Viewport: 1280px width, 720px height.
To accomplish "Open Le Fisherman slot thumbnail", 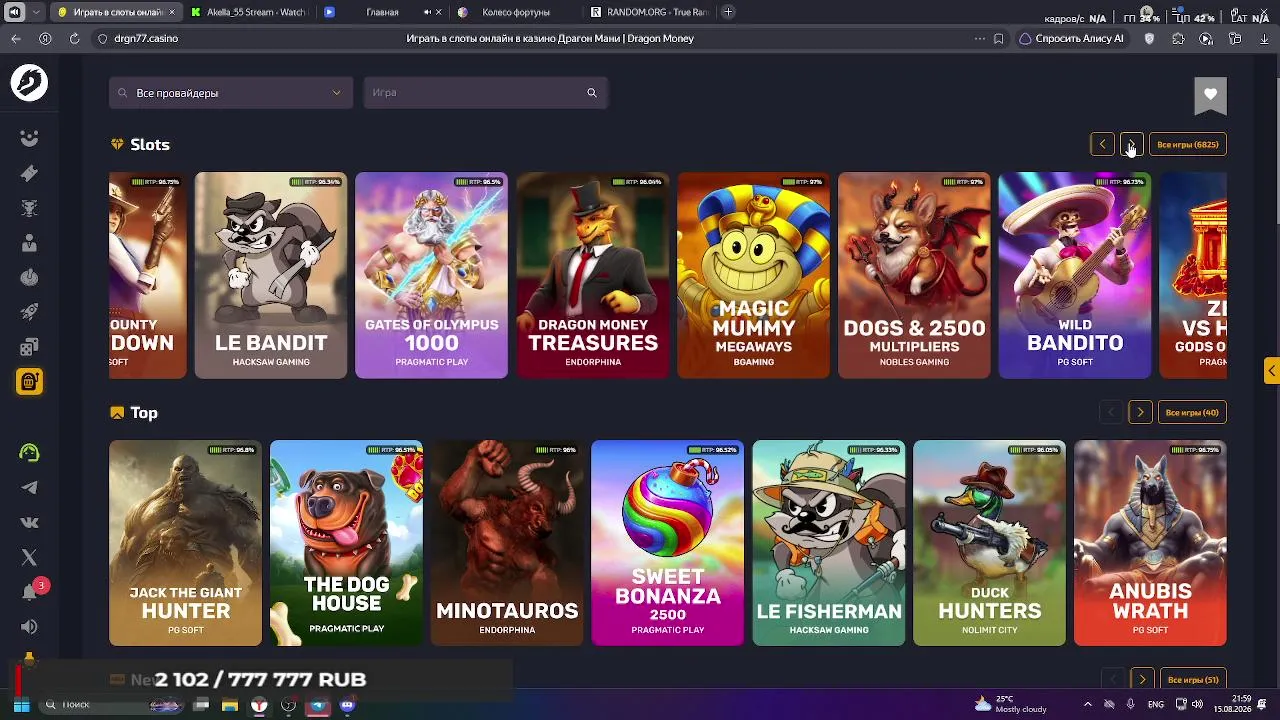I will coord(829,543).
